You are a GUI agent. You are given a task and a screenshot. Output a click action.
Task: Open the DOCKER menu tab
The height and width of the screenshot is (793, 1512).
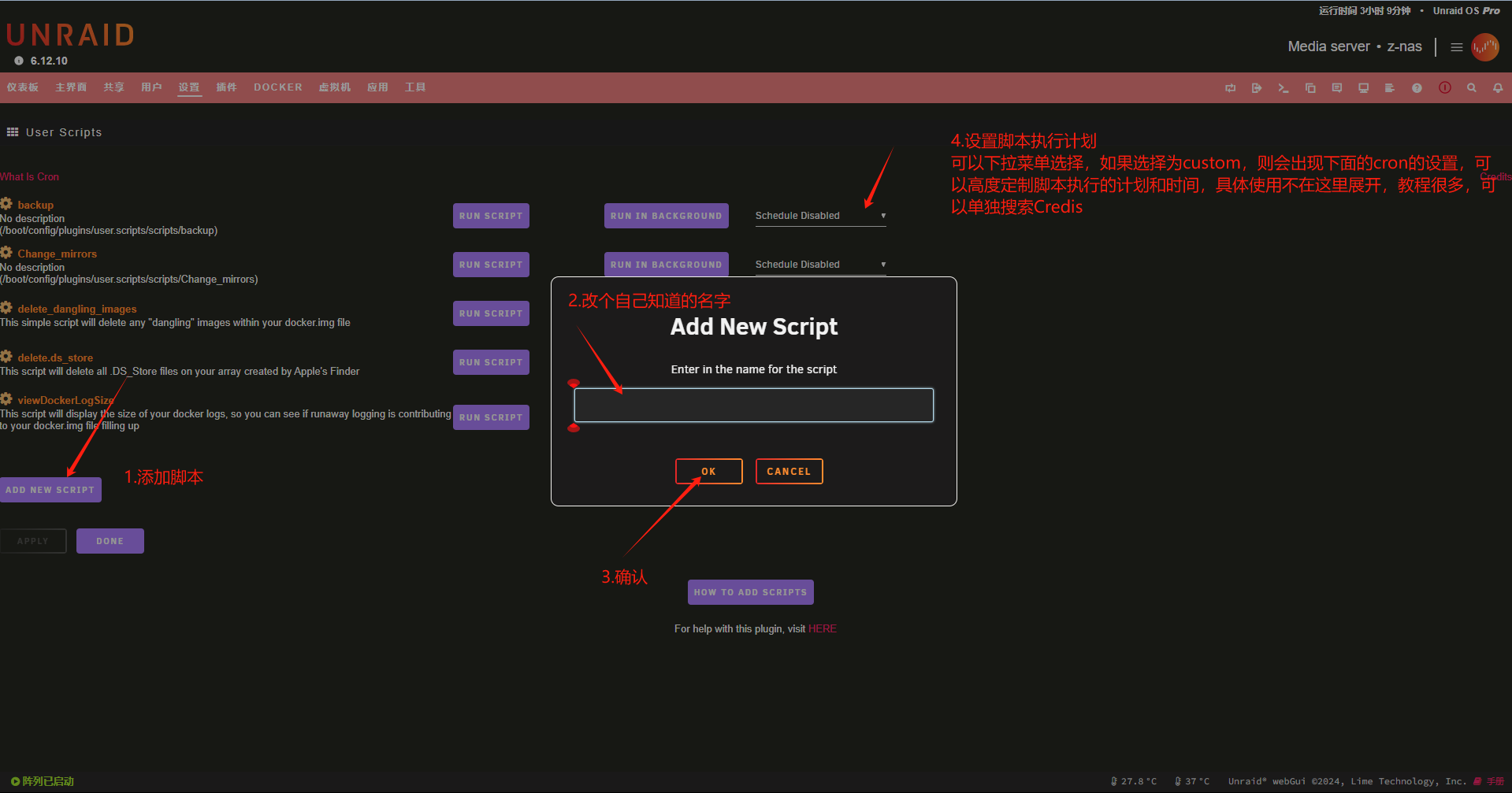pyautogui.click(x=277, y=87)
